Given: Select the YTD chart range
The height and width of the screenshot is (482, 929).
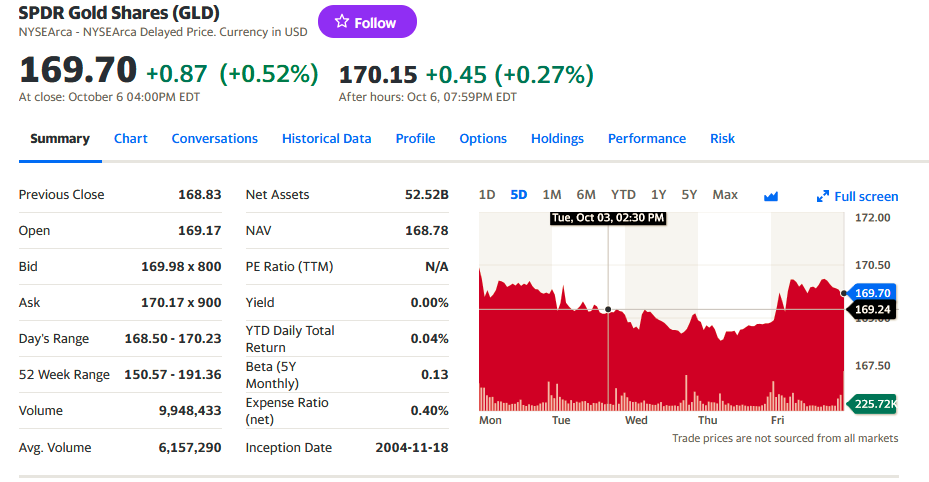Looking at the screenshot, I should (623, 195).
